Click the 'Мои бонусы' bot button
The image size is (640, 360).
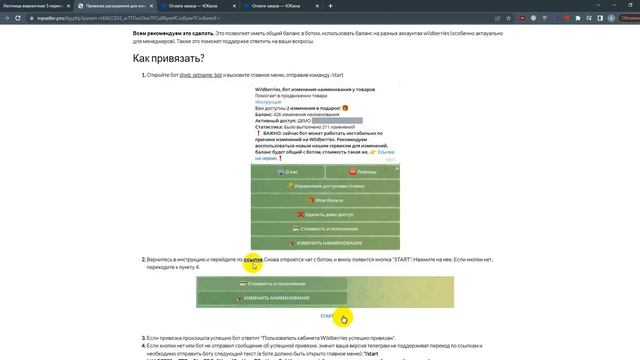tap(325, 200)
